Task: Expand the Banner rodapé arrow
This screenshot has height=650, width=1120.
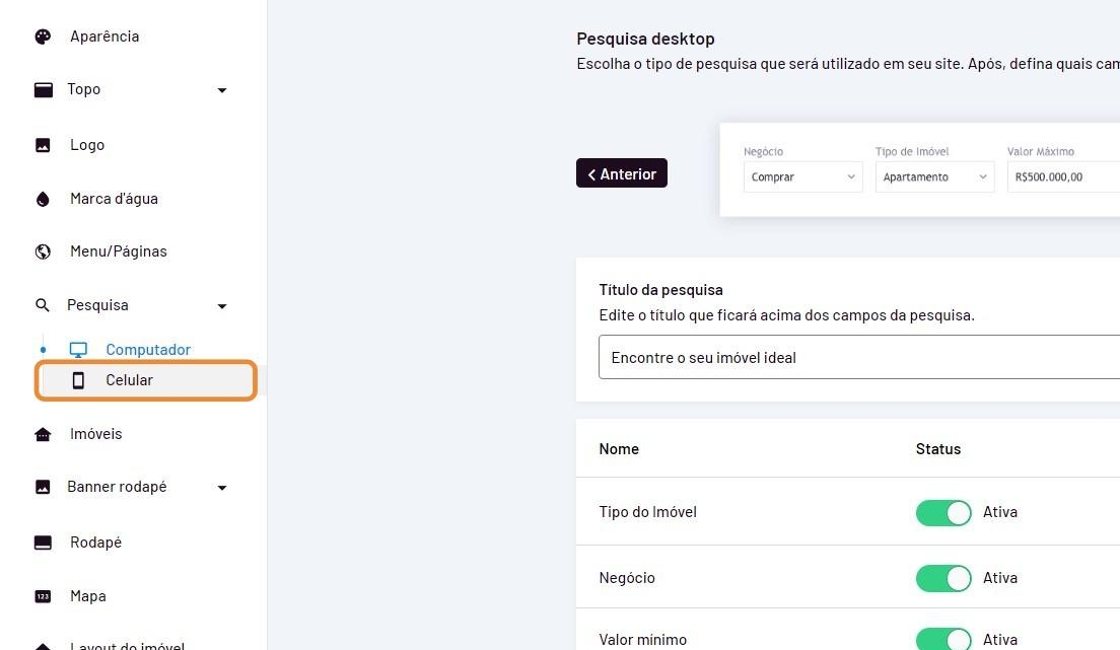Action: coord(222,488)
